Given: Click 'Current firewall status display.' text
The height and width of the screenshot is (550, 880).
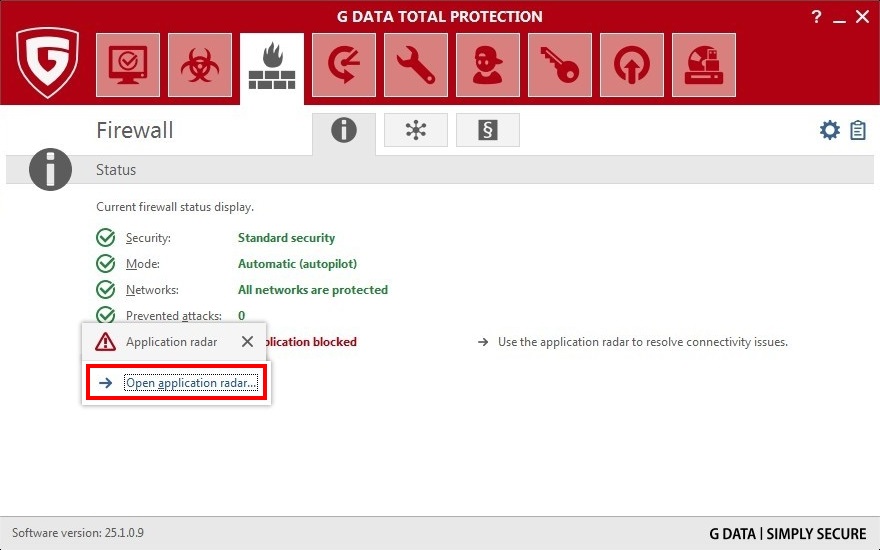Looking at the screenshot, I should (175, 207).
